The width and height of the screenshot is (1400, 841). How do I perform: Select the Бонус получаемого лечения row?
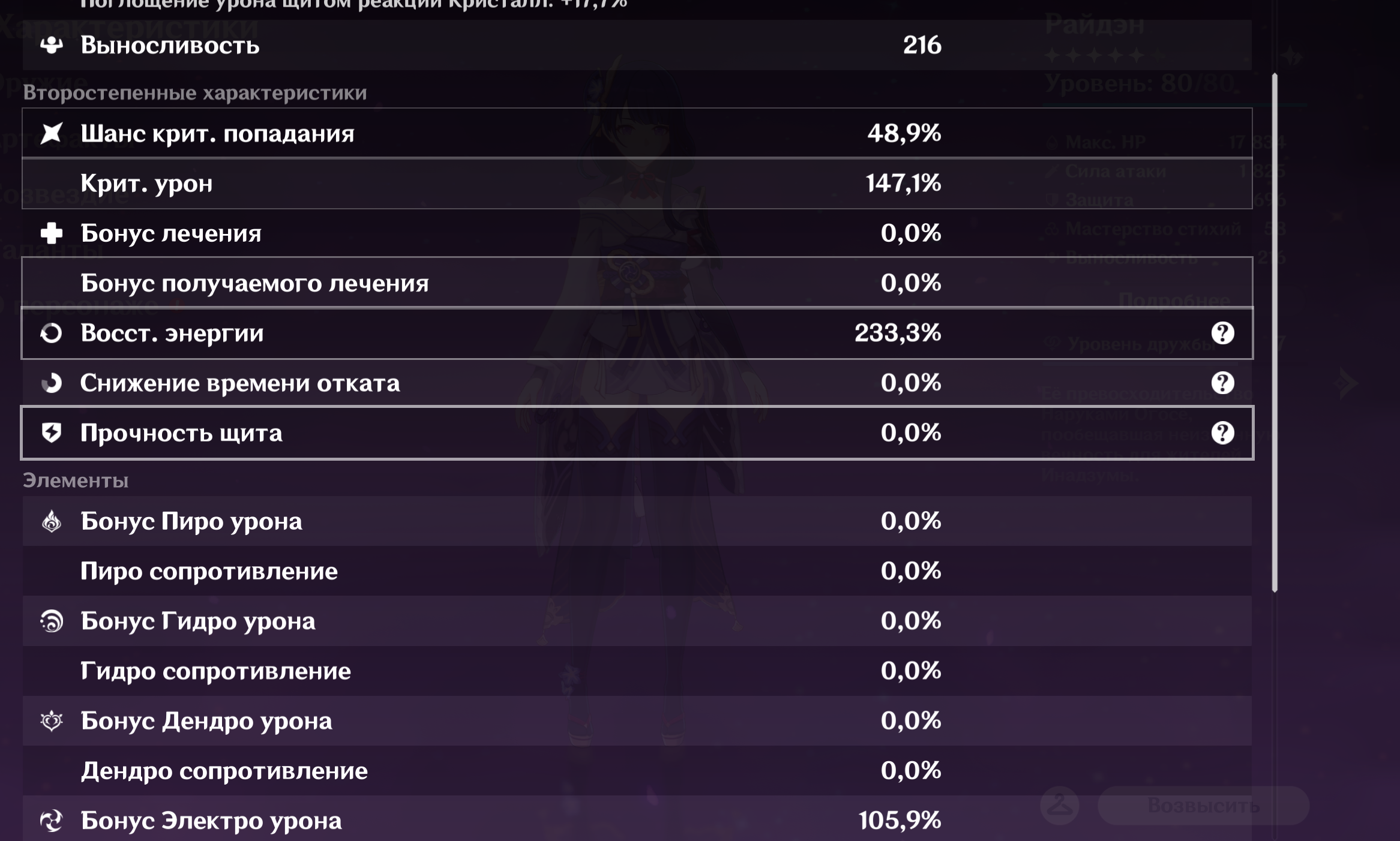(x=636, y=283)
